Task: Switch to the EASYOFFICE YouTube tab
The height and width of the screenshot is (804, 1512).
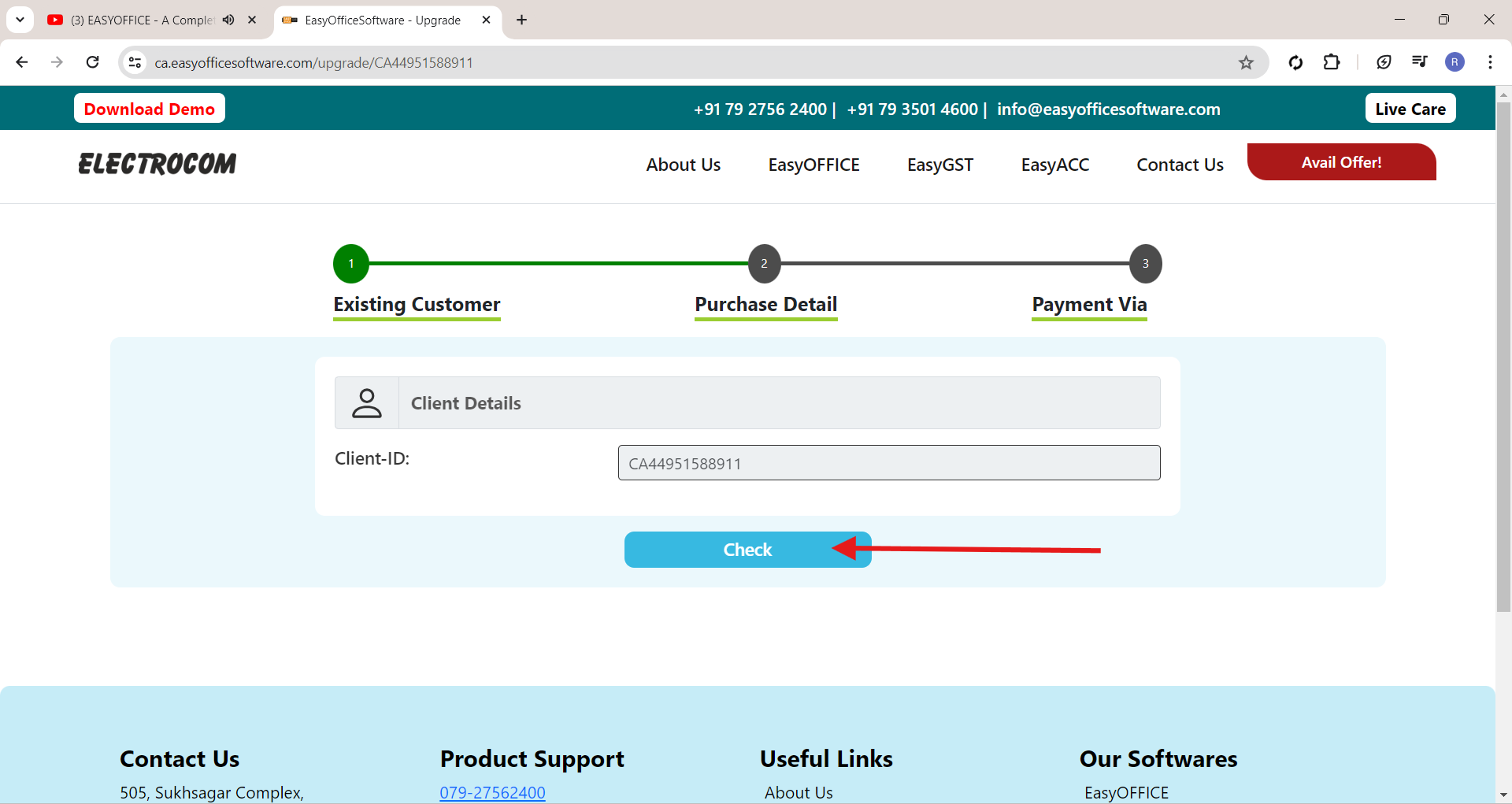Action: pyautogui.click(x=142, y=20)
